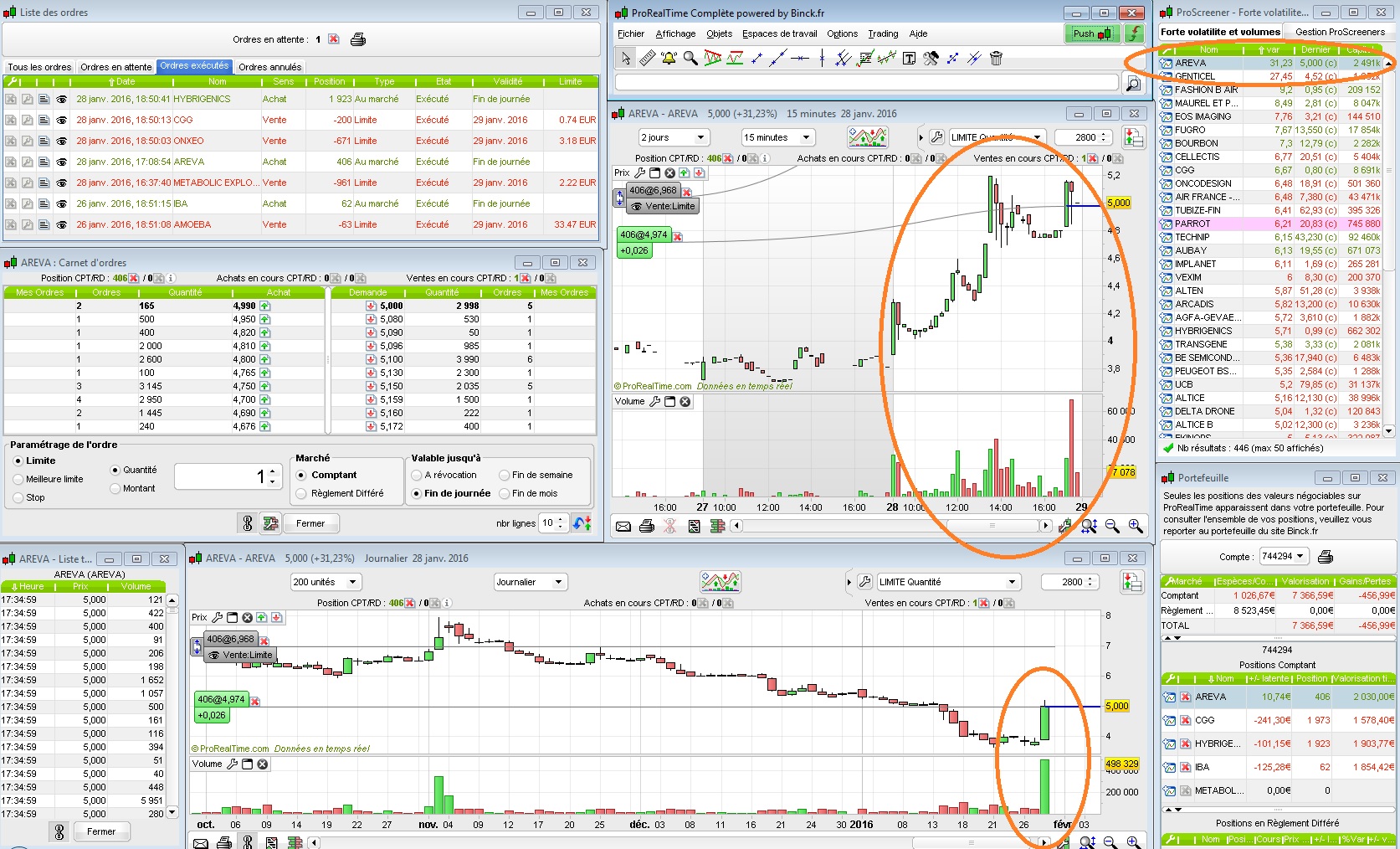The width and height of the screenshot is (1400, 849).
Task: Select the Limite order type radio
Action: 18,461
